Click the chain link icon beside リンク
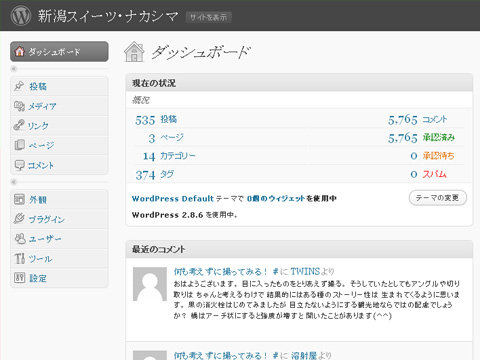The image size is (480, 360). pos(19,125)
